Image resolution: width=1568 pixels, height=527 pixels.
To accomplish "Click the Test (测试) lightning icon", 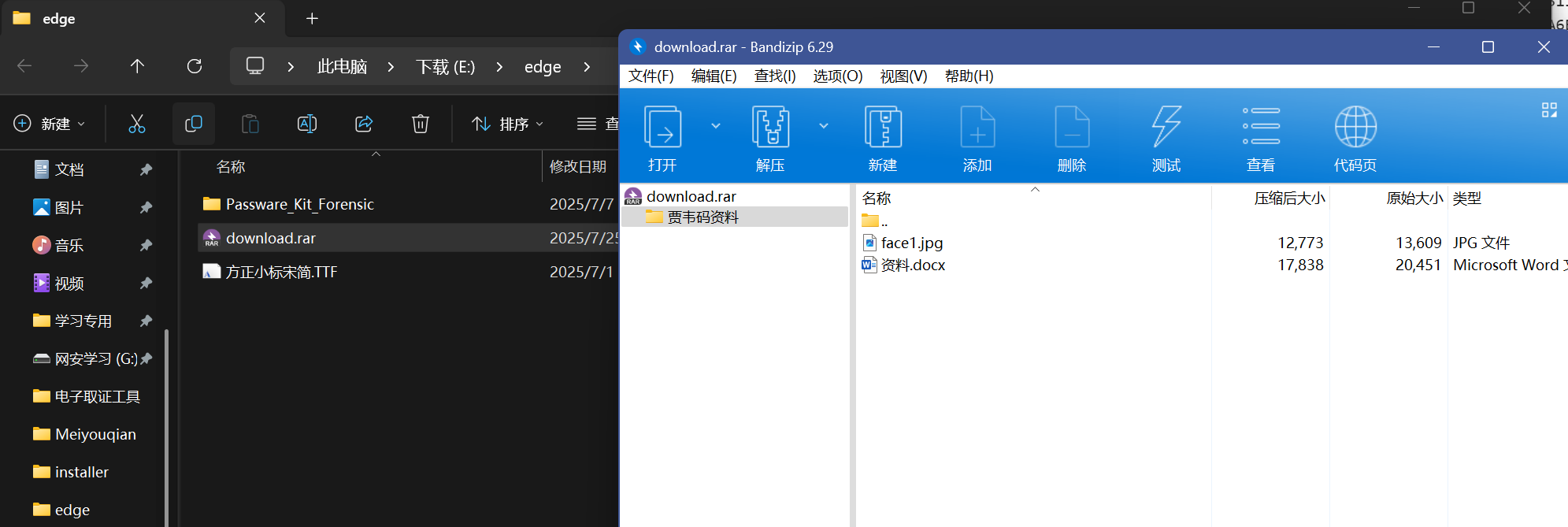I will coord(1166,128).
